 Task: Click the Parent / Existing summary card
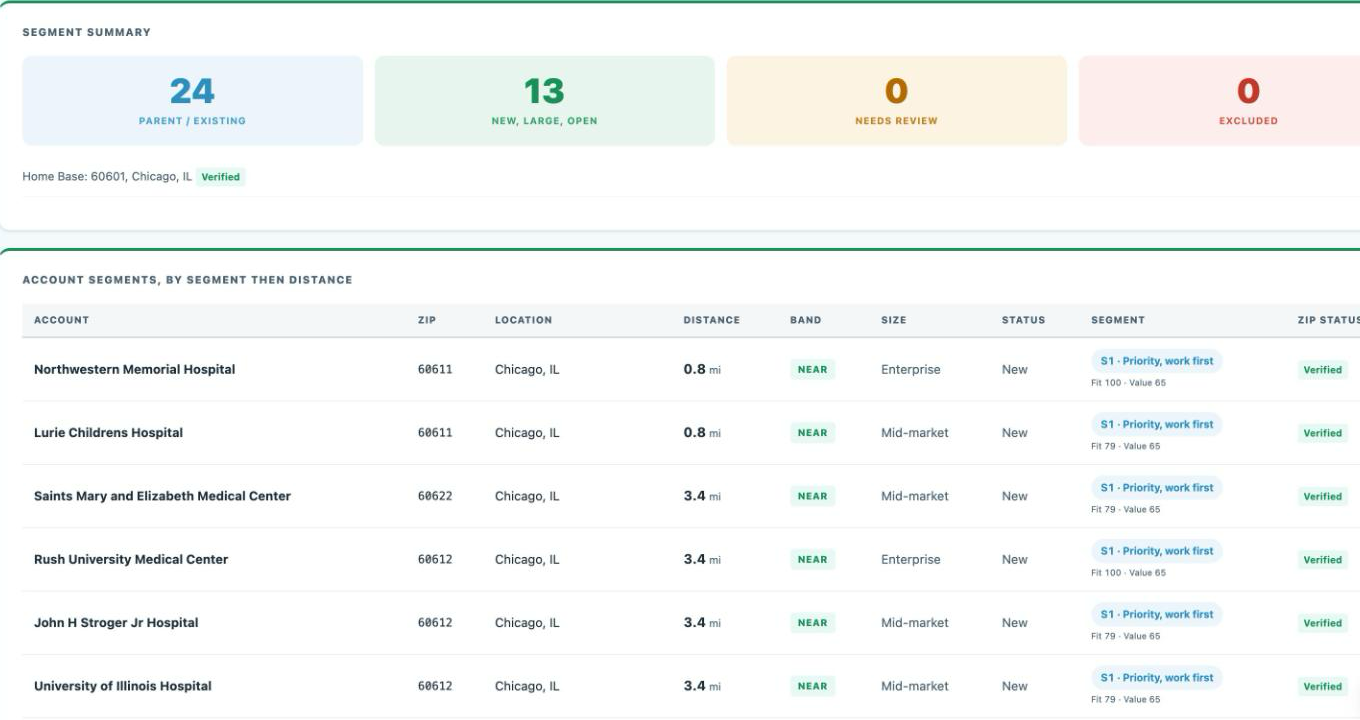click(x=192, y=101)
